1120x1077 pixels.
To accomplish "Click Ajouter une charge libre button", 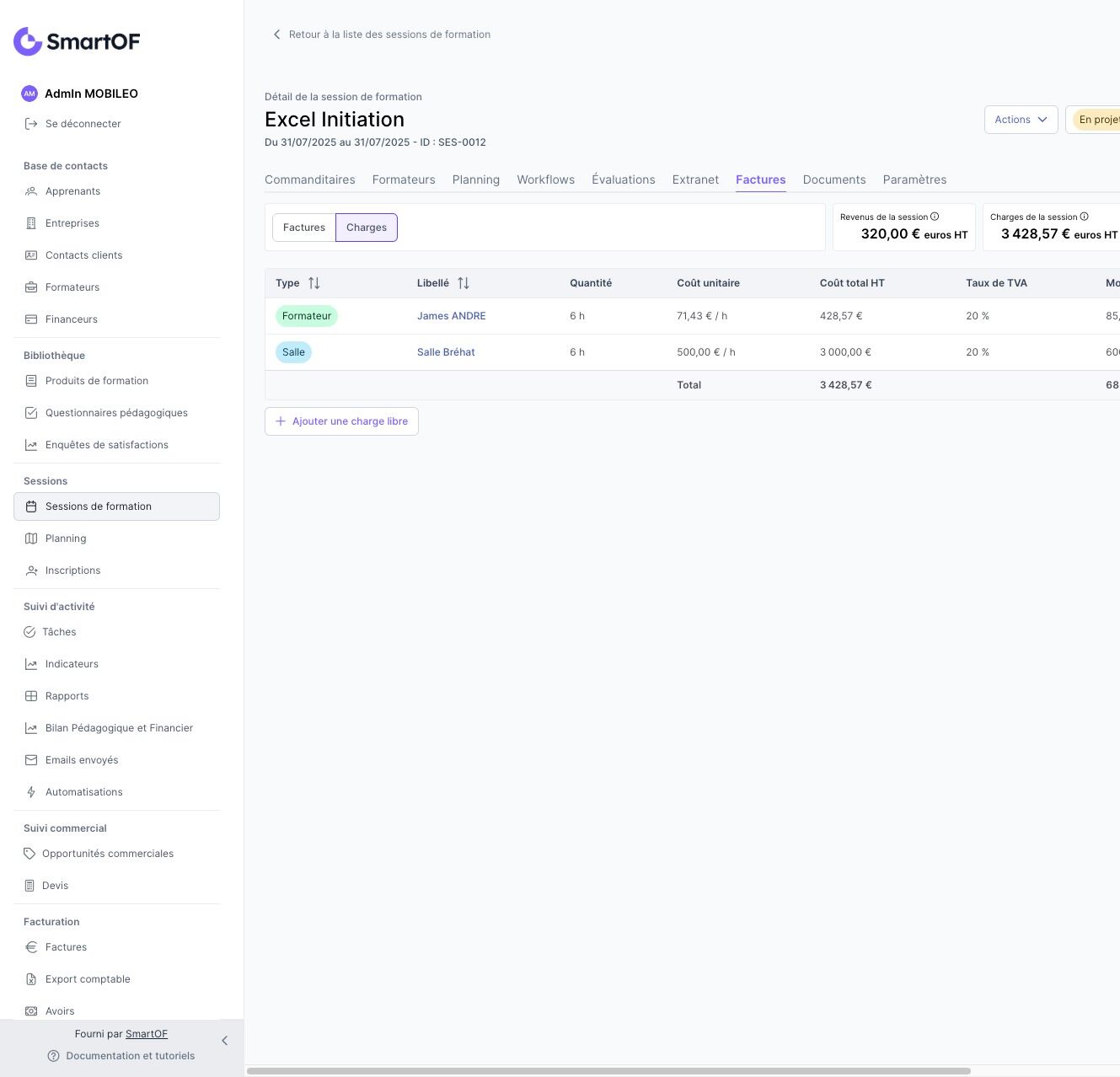I will coord(341,421).
